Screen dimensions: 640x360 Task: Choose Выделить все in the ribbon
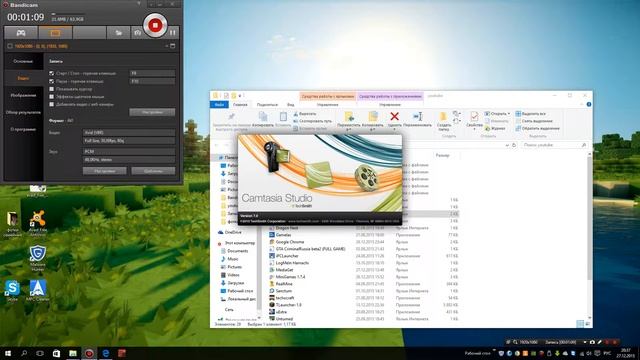point(530,113)
